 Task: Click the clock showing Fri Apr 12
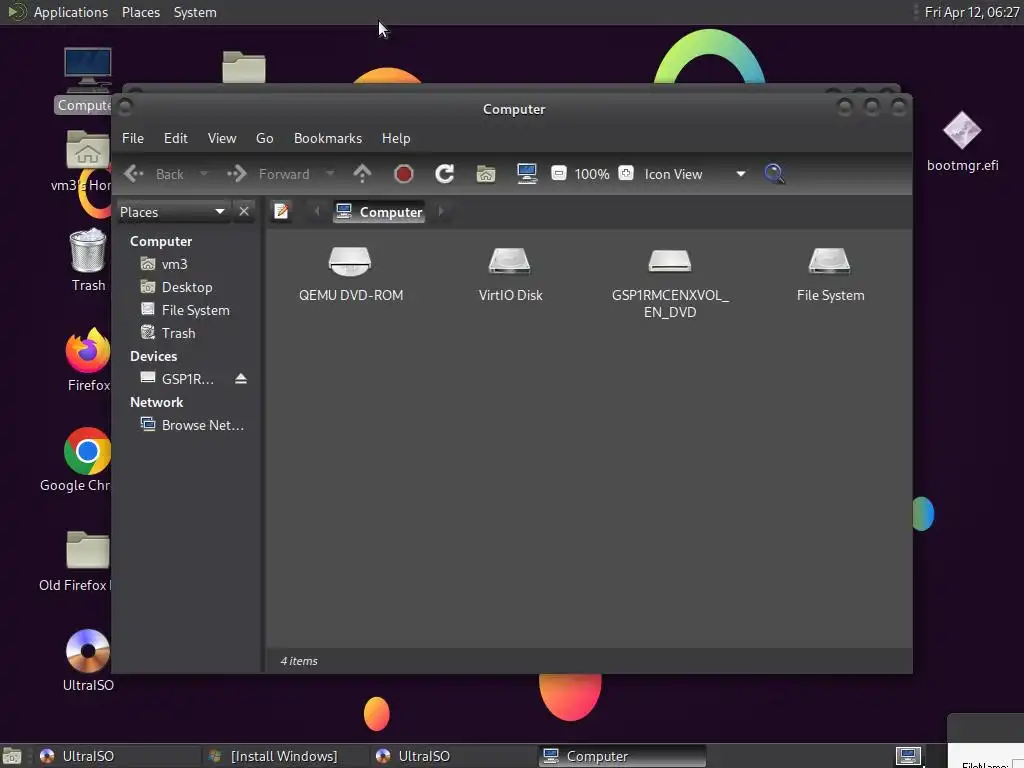click(972, 12)
